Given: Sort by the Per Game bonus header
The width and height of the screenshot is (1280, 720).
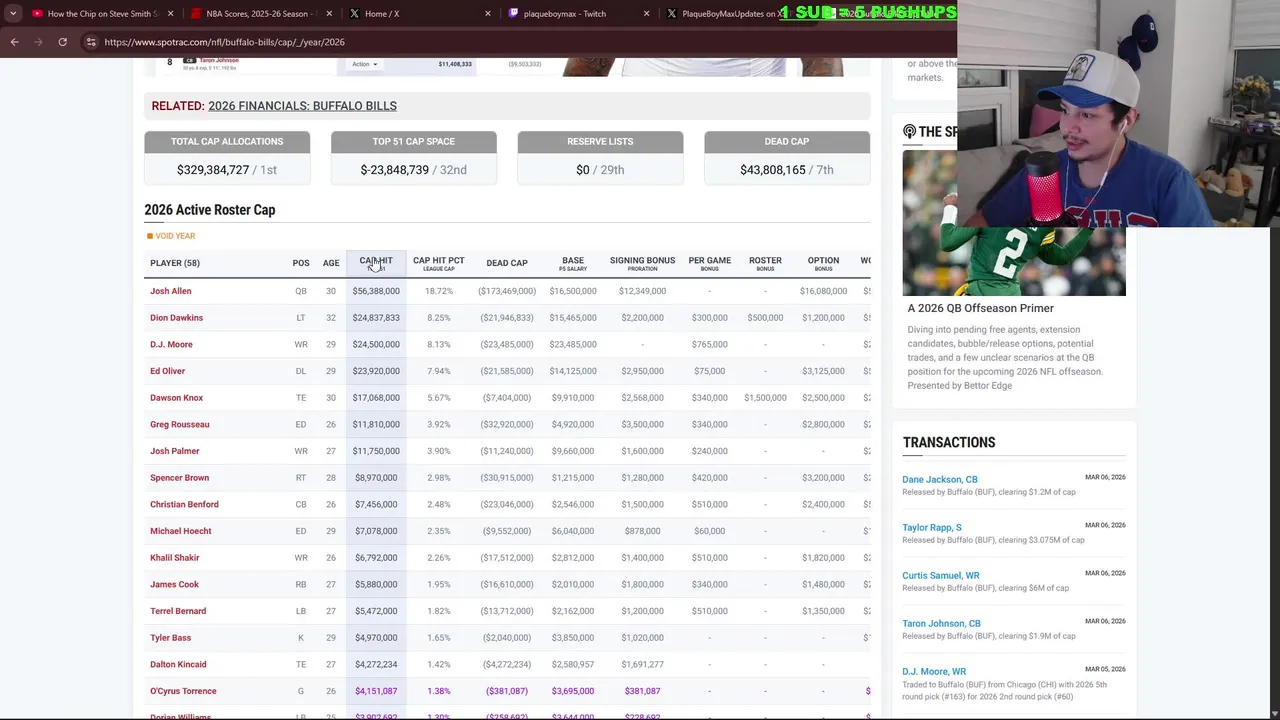Looking at the screenshot, I should click(x=710, y=263).
